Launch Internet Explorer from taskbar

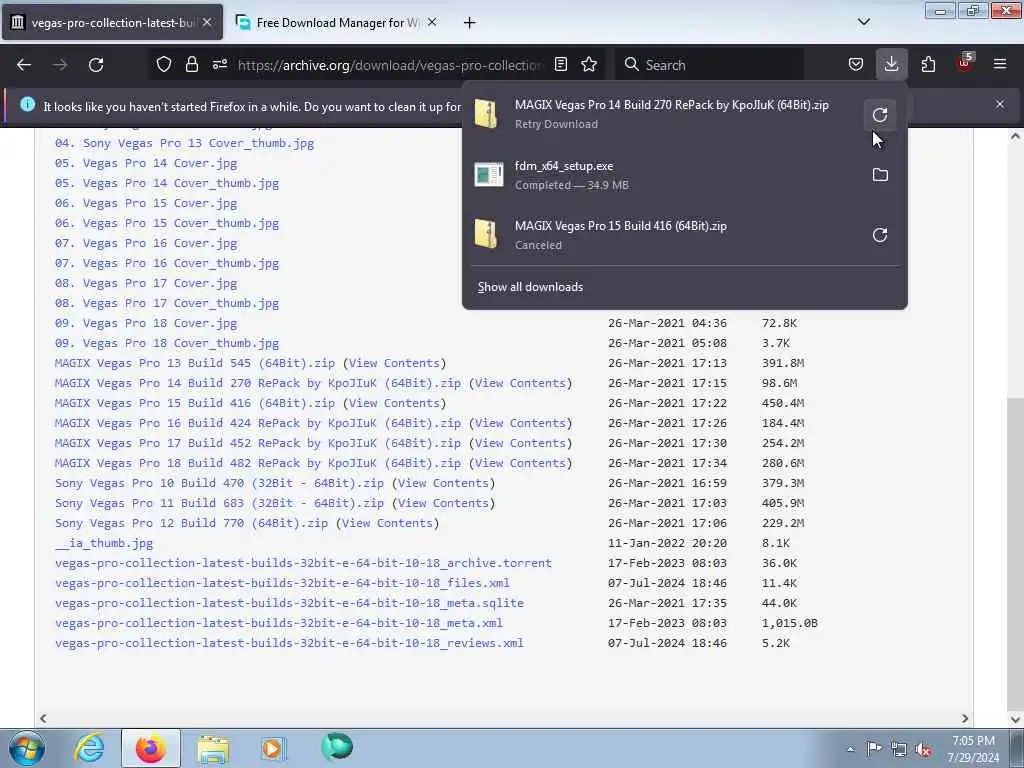click(89, 748)
